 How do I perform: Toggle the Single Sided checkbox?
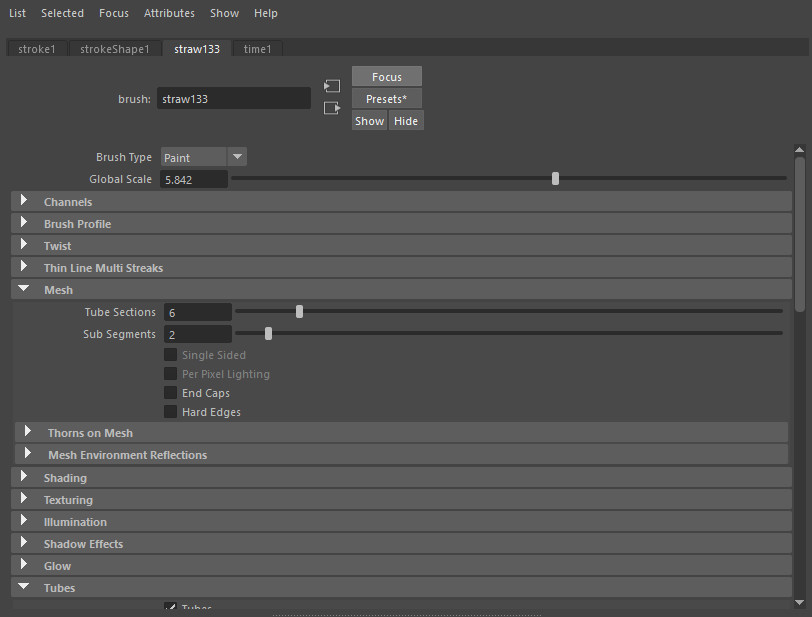tap(170, 355)
